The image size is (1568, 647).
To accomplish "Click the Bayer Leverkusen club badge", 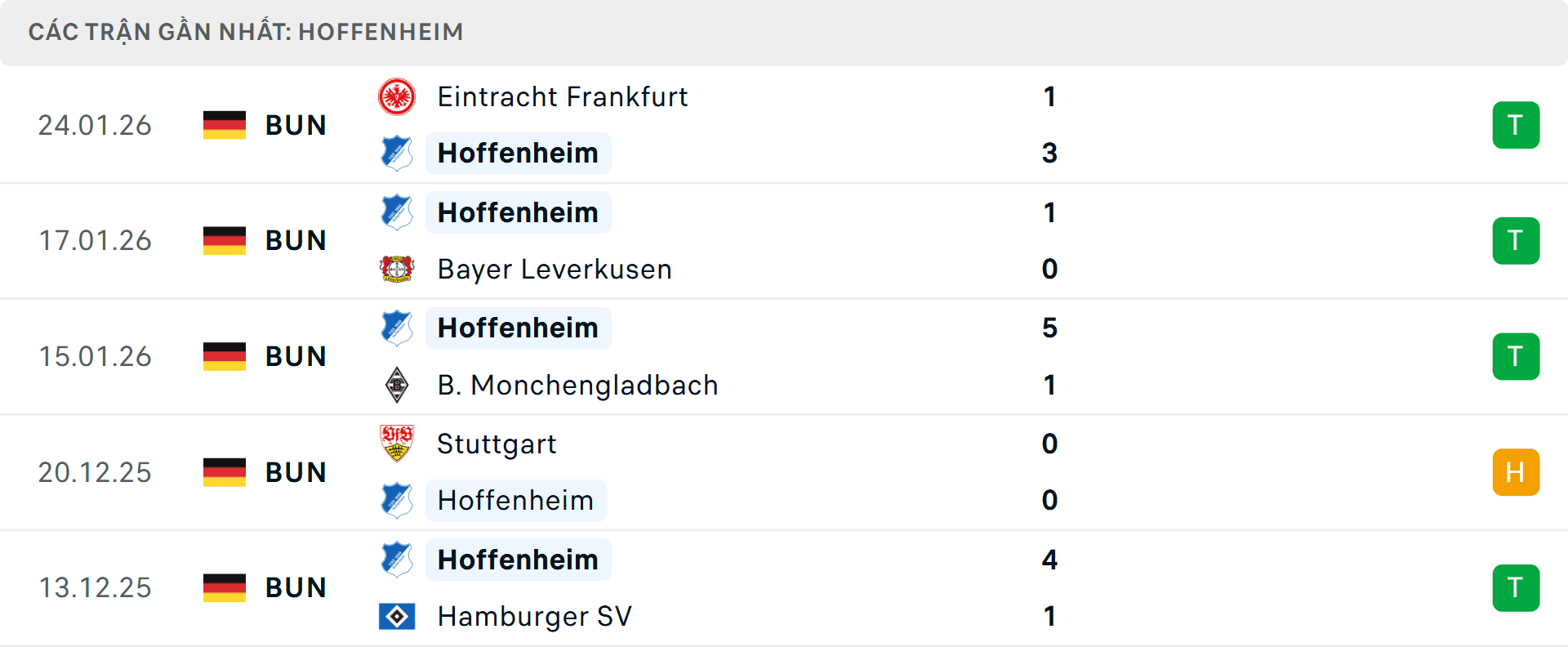I will (x=398, y=270).
